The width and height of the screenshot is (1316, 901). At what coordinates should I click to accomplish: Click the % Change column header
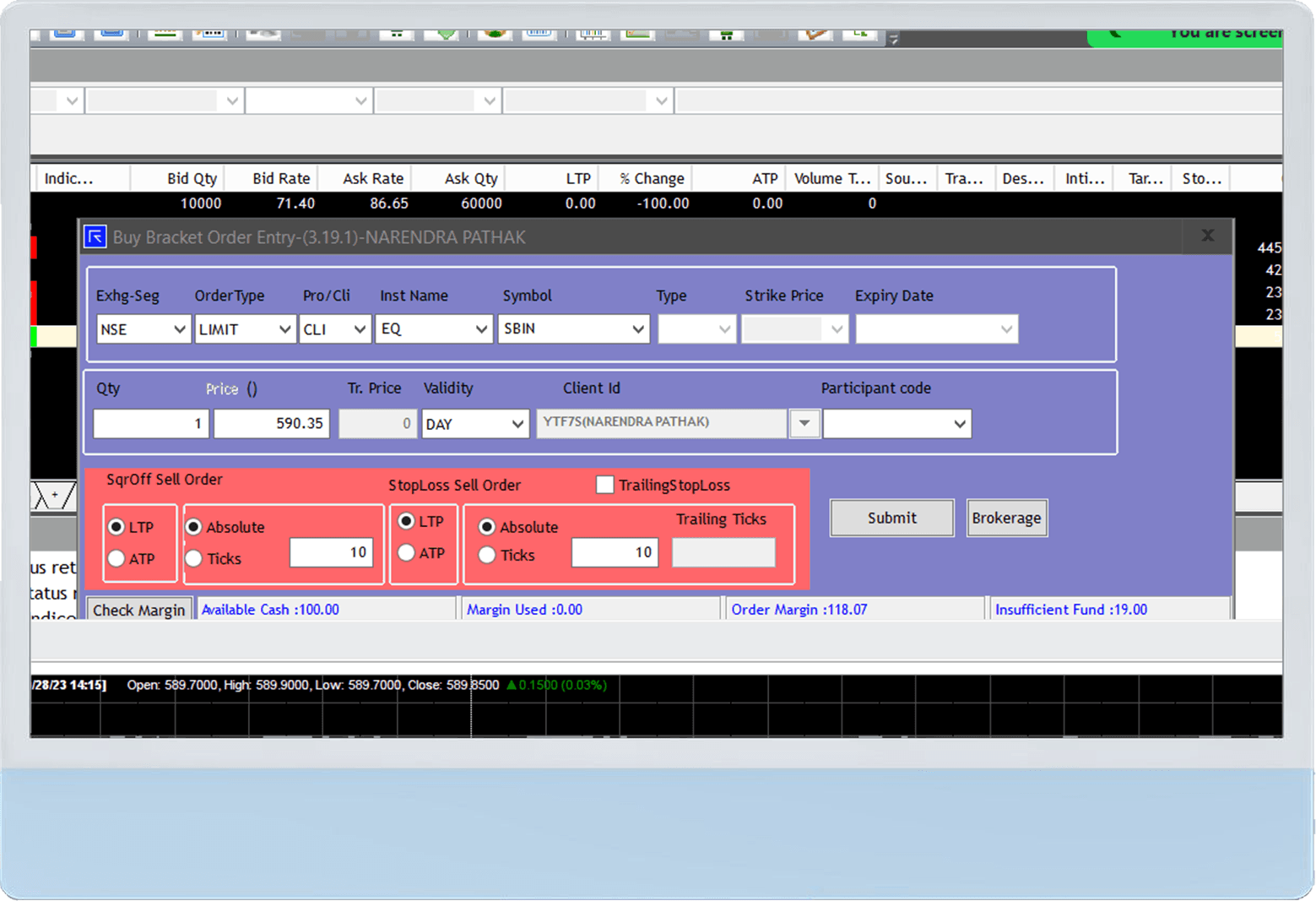651,178
